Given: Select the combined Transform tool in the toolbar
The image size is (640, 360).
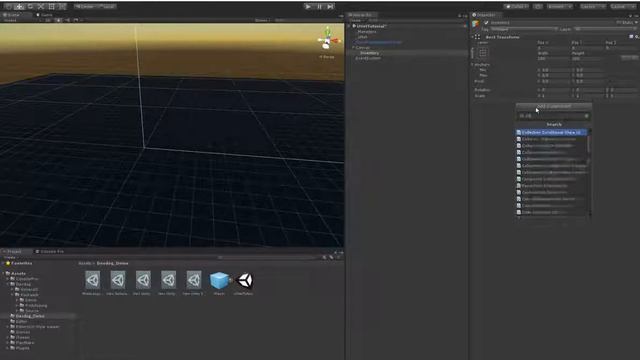Looking at the screenshot, I should tap(62, 7).
